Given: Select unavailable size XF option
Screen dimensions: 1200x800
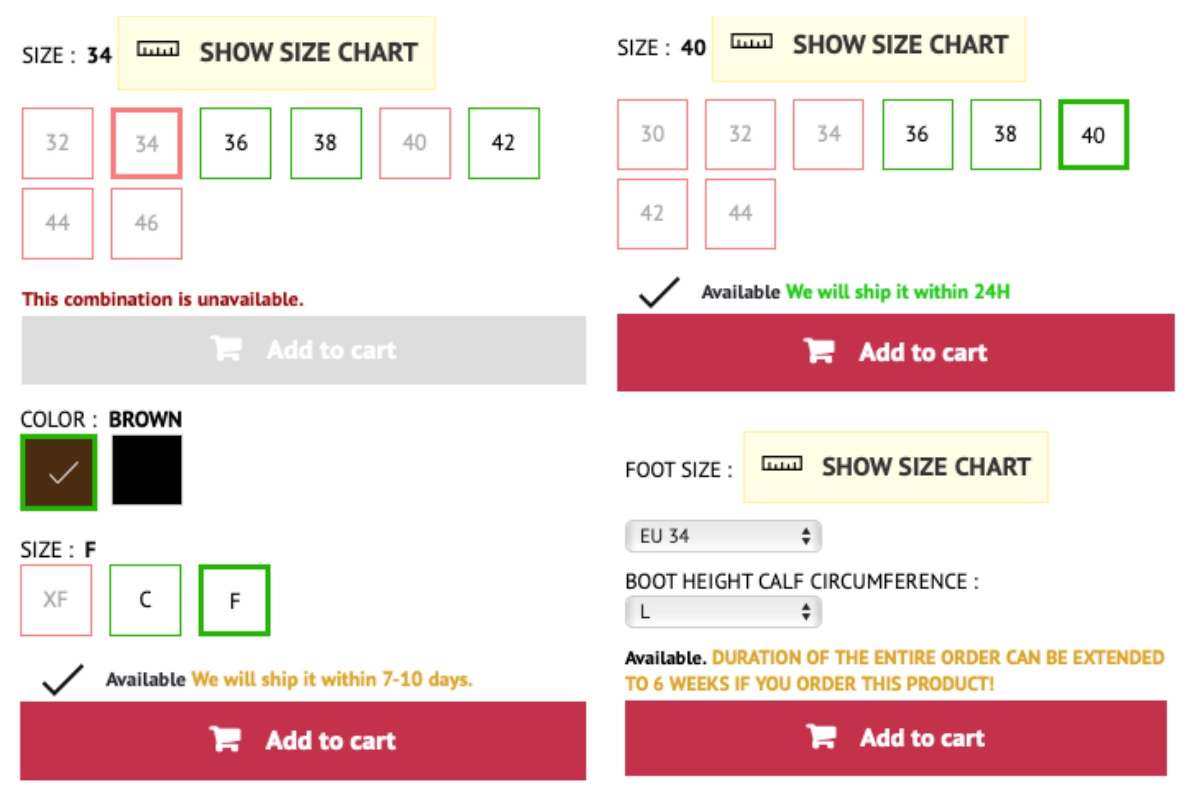Looking at the screenshot, I should [56, 600].
